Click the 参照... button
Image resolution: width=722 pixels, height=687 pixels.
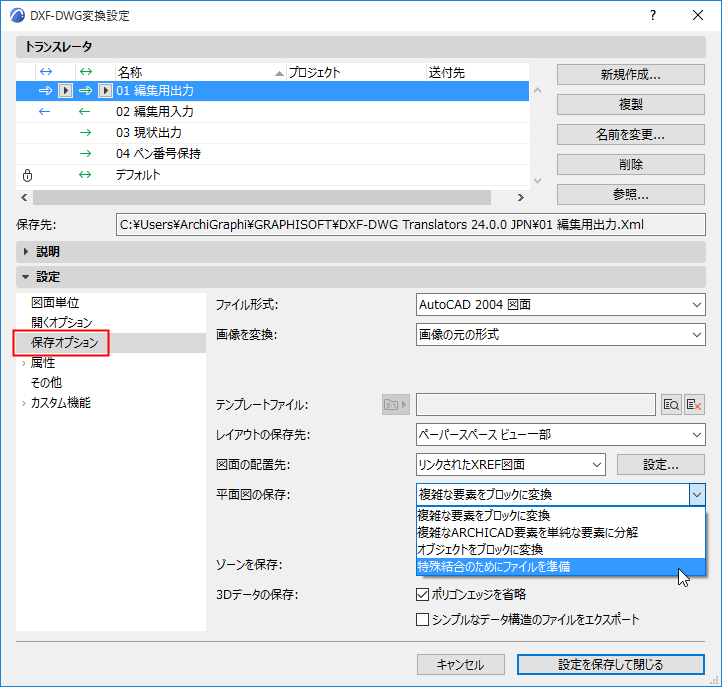coord(630,194)
